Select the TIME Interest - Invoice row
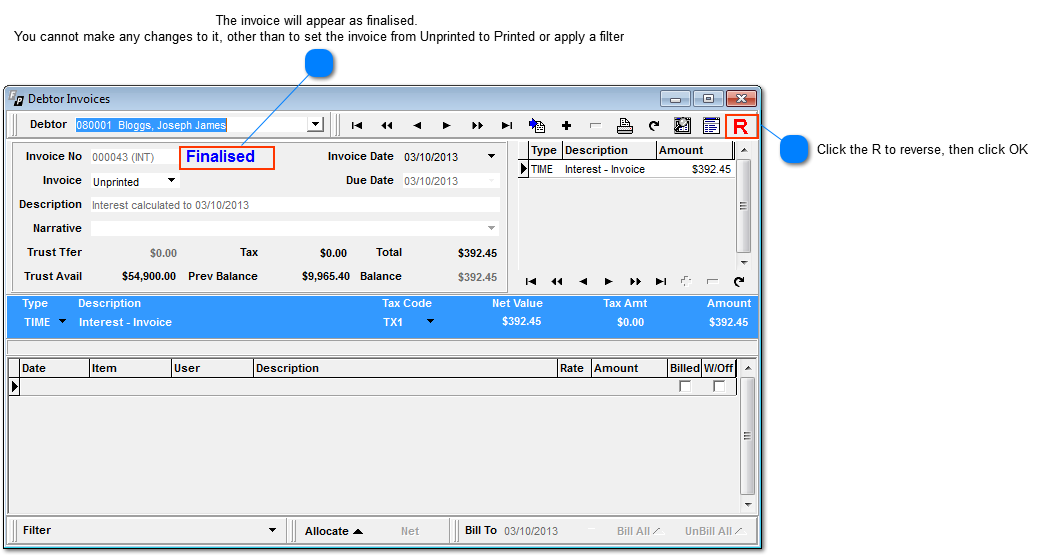This screenshot has width=1044, height=557. tap(630, 170)
